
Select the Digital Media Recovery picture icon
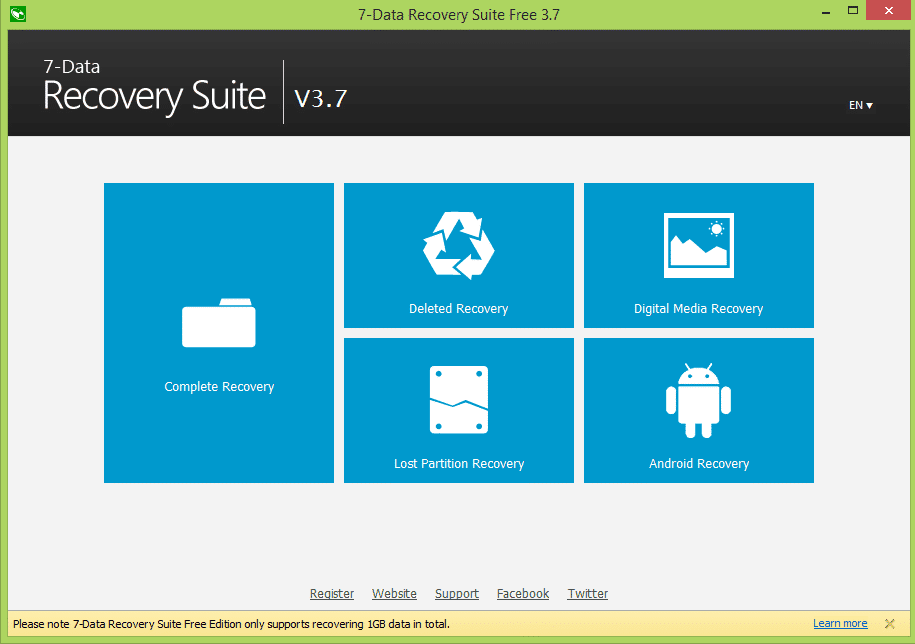coord(699,245)
